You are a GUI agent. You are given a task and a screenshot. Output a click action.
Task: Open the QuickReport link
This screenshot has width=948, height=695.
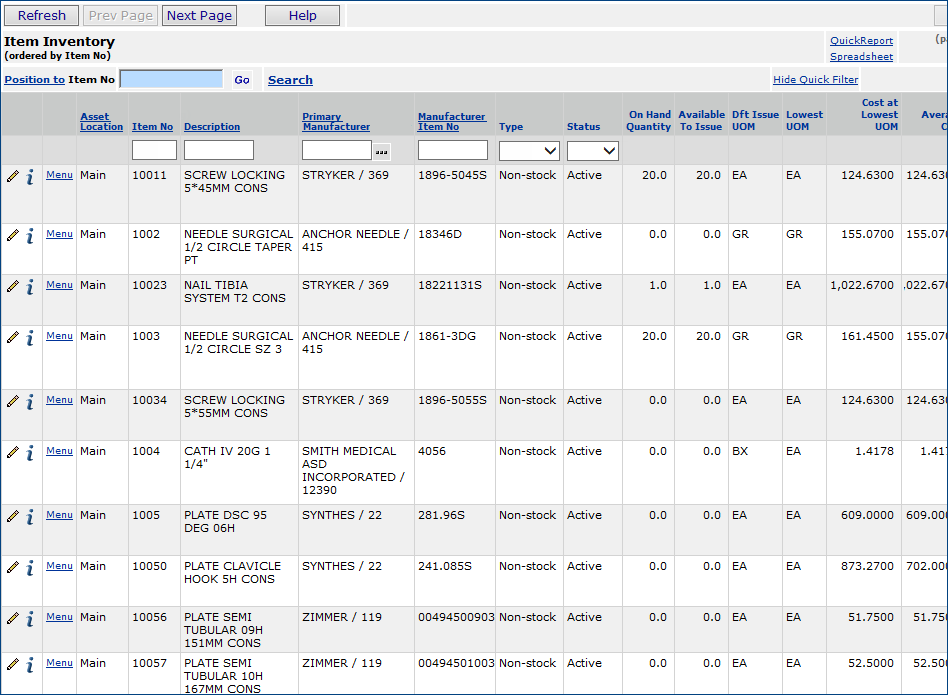861,41
